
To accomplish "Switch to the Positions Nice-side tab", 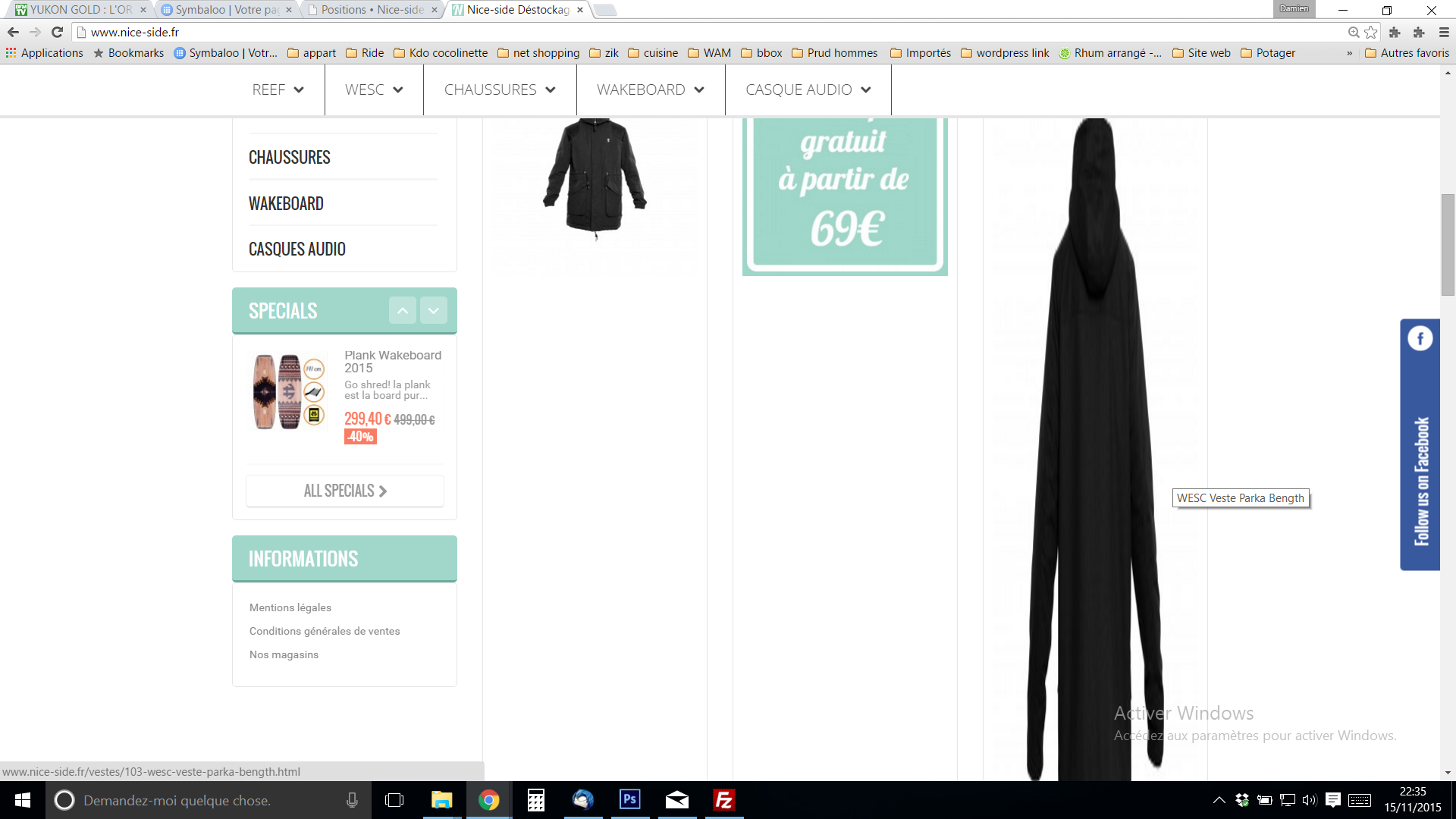I will point(372,10).
